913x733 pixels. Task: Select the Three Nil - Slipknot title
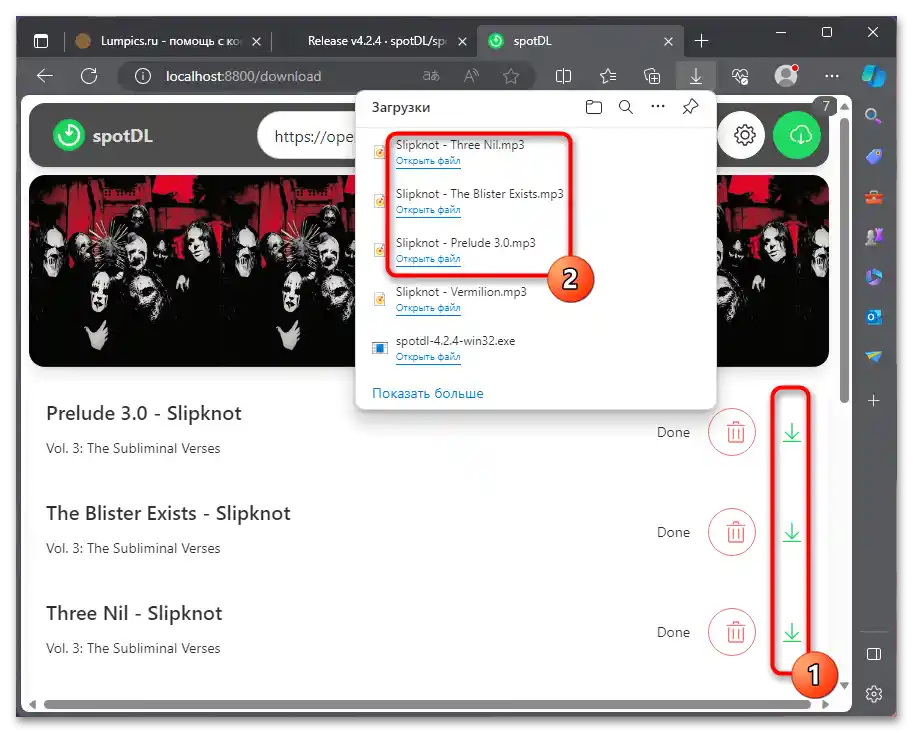[x=134, y=614]
